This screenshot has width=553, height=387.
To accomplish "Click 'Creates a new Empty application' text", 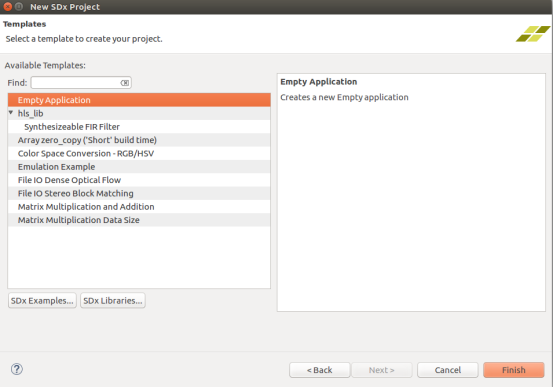I will pos(344,97).
